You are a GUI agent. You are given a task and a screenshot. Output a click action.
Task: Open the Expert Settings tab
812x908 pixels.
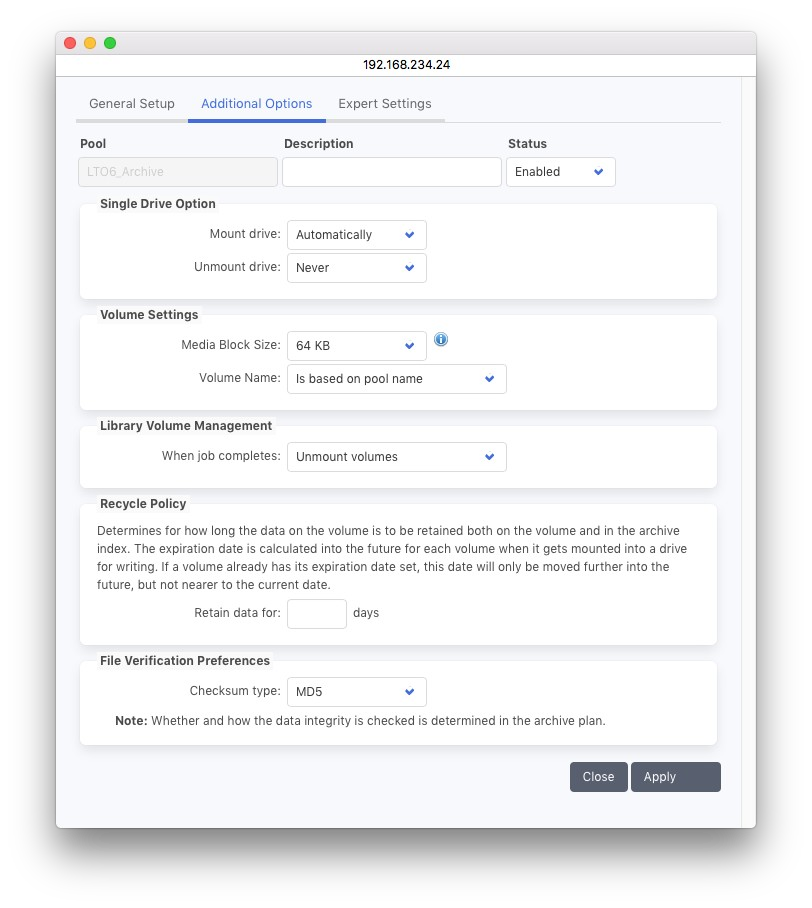pyautogui.click(x=385, y=104)
